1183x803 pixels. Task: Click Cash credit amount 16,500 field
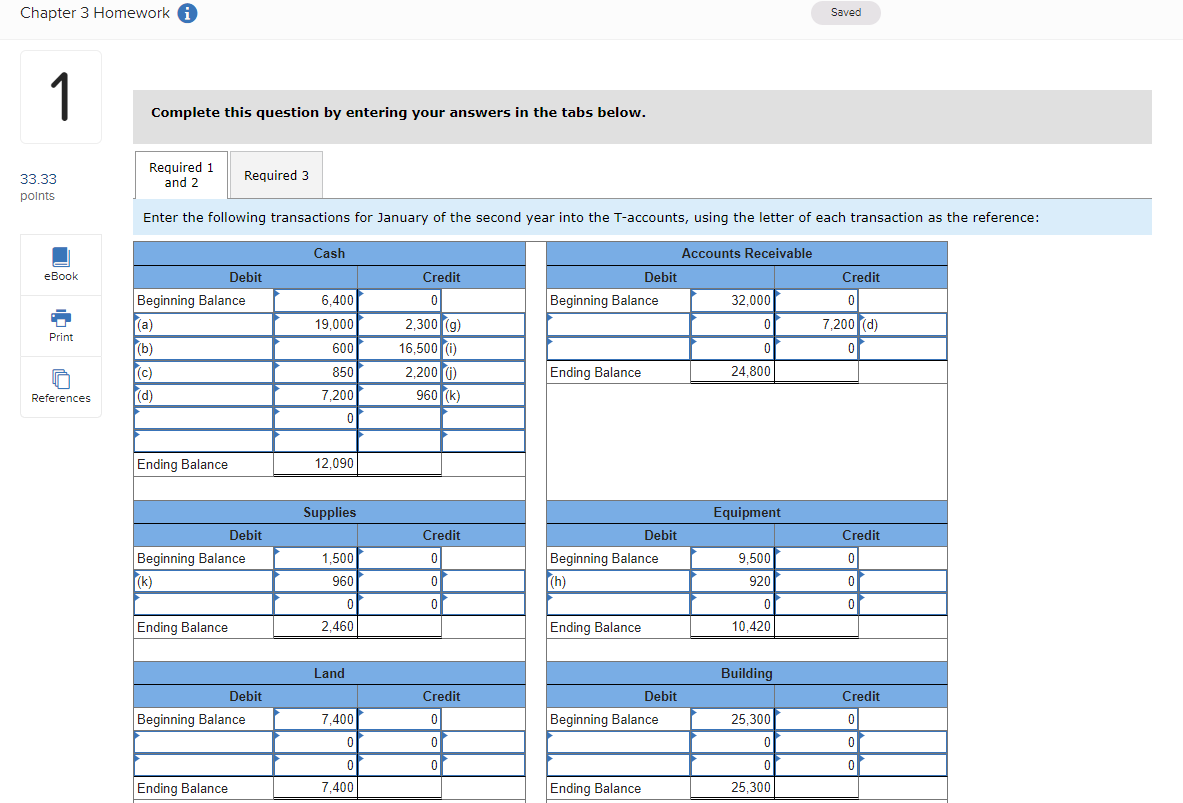399,349
